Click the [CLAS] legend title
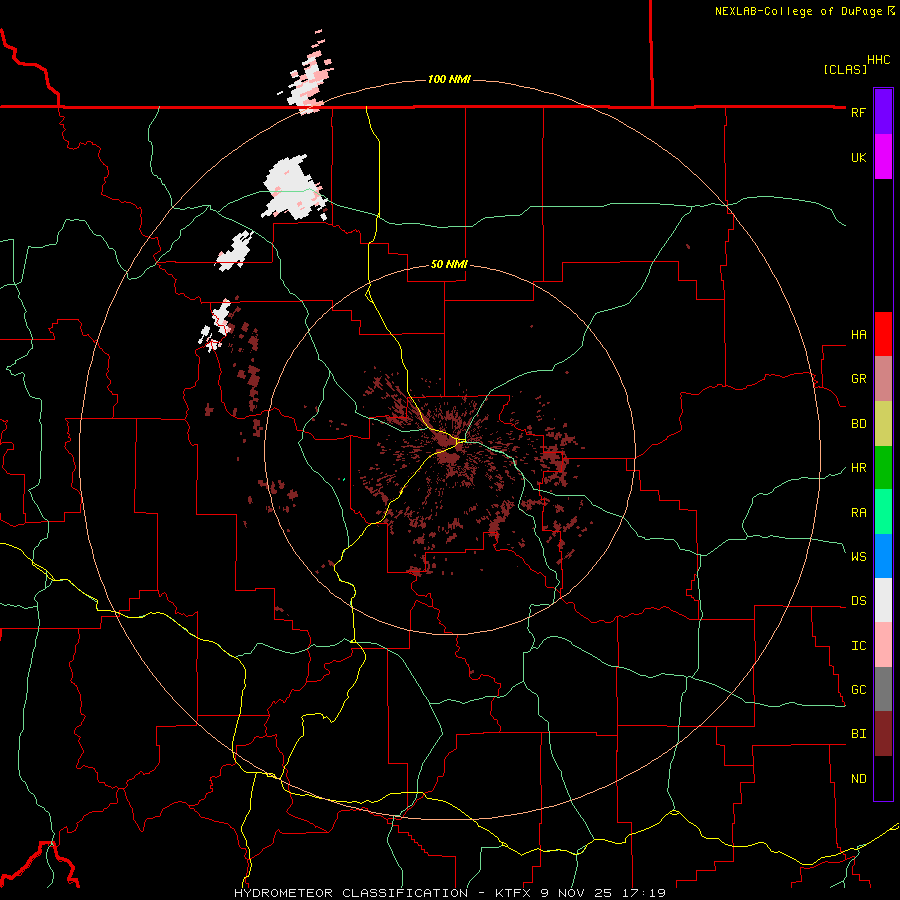Screen dimensions: 900x900 pyautogui.click(x=845, y=69)
